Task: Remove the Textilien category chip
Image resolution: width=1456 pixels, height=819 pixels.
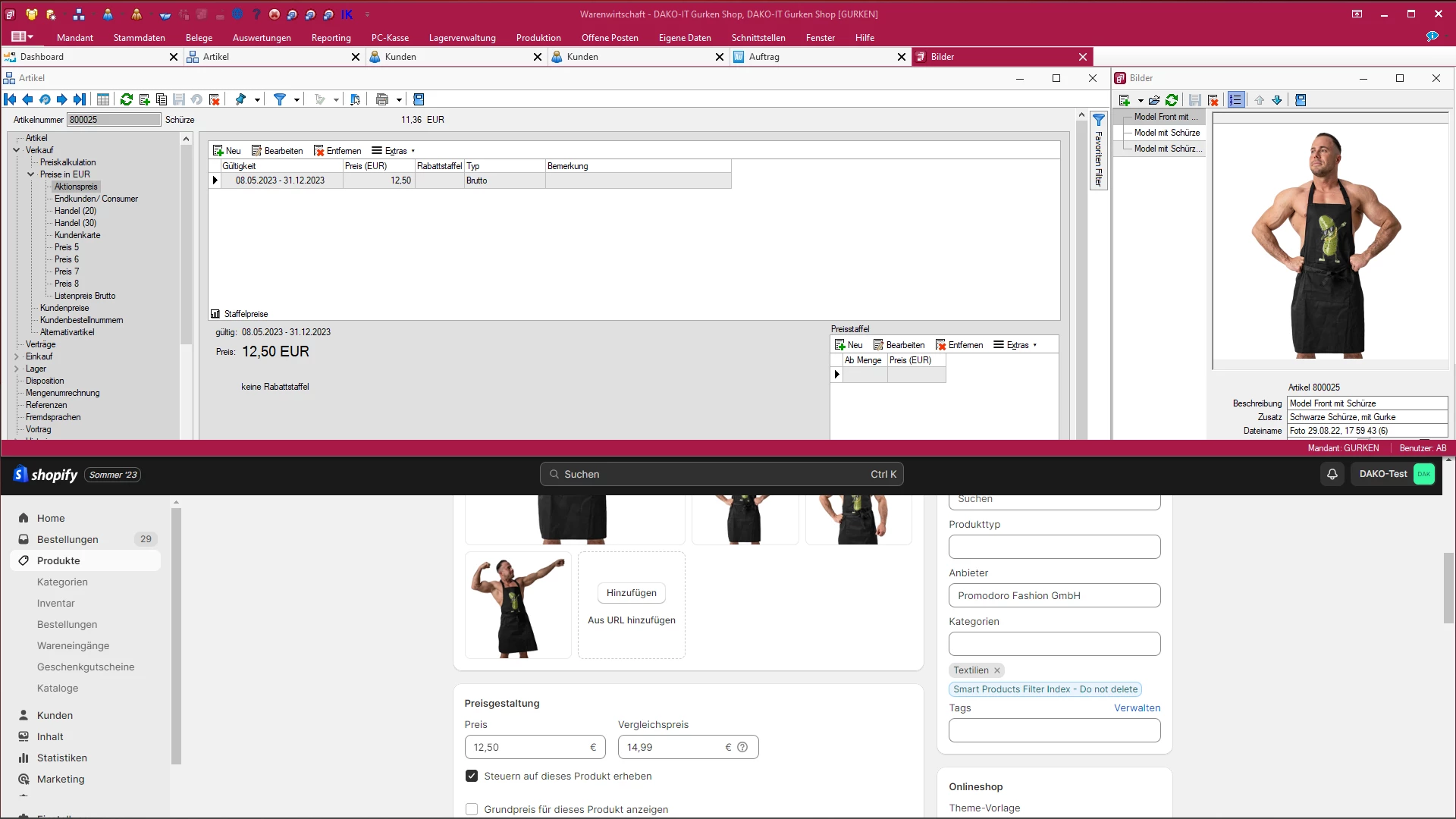Action: [997, 670]
